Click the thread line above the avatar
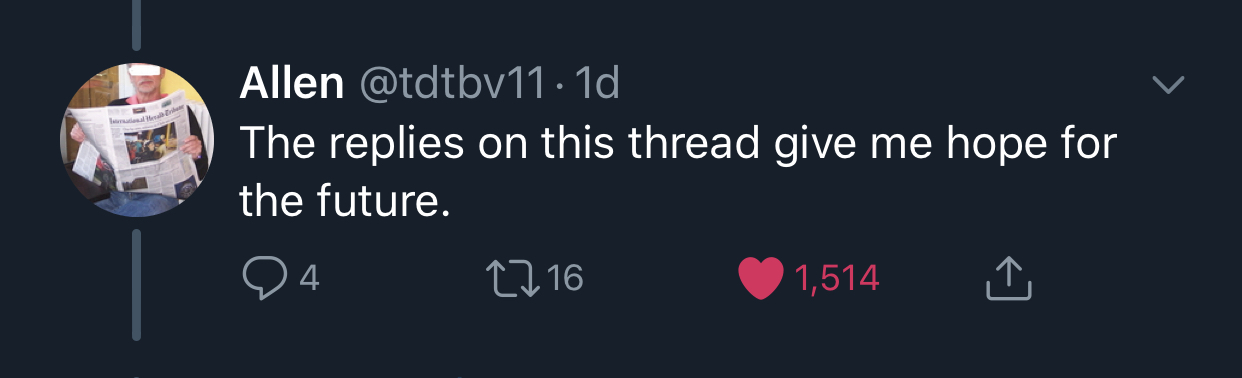1242x378 pixels. click(x=137, y=24)
